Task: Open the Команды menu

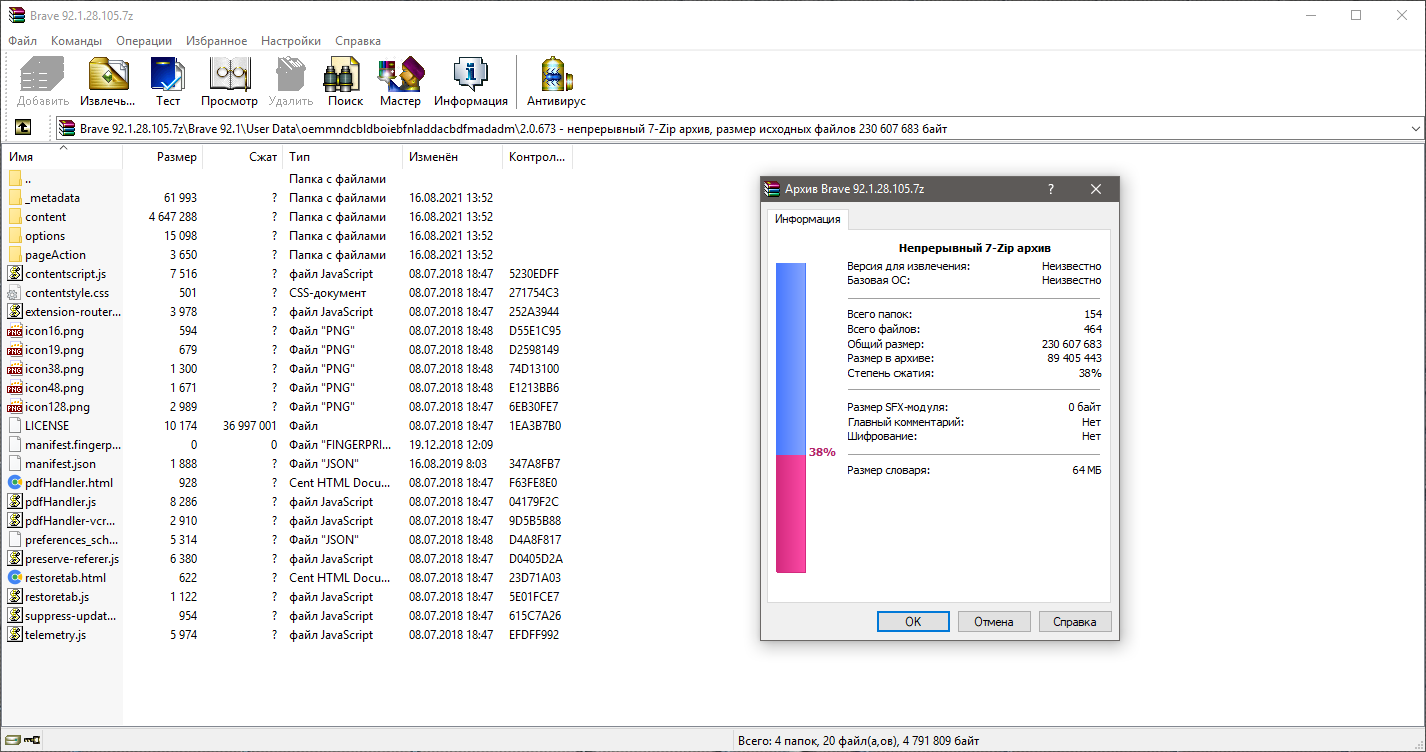Action: [77, 41]
